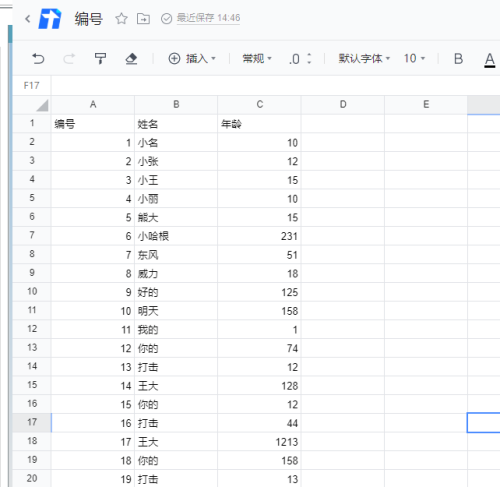Click the decimal places .0 stepper

pyautogui.click(x=300, y=59)
